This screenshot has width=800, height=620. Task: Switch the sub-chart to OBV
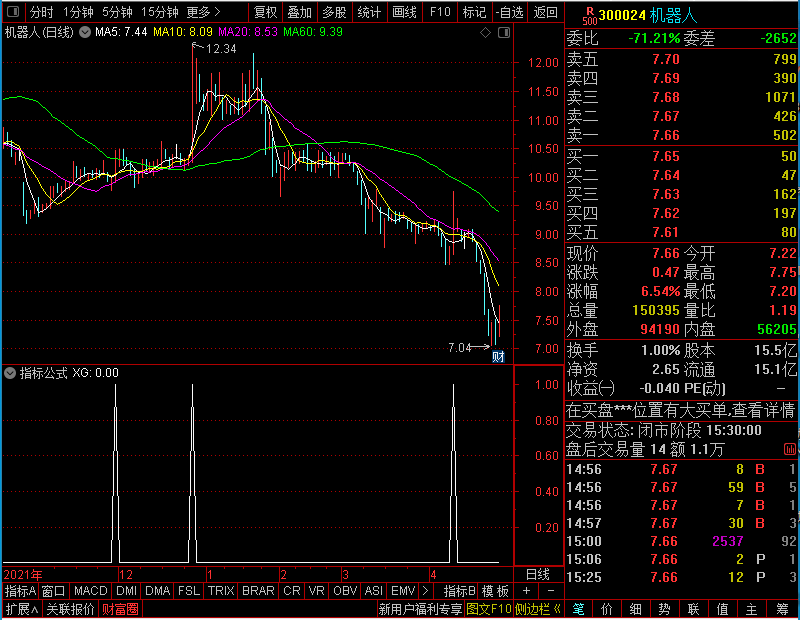click(x=345, y=591)
